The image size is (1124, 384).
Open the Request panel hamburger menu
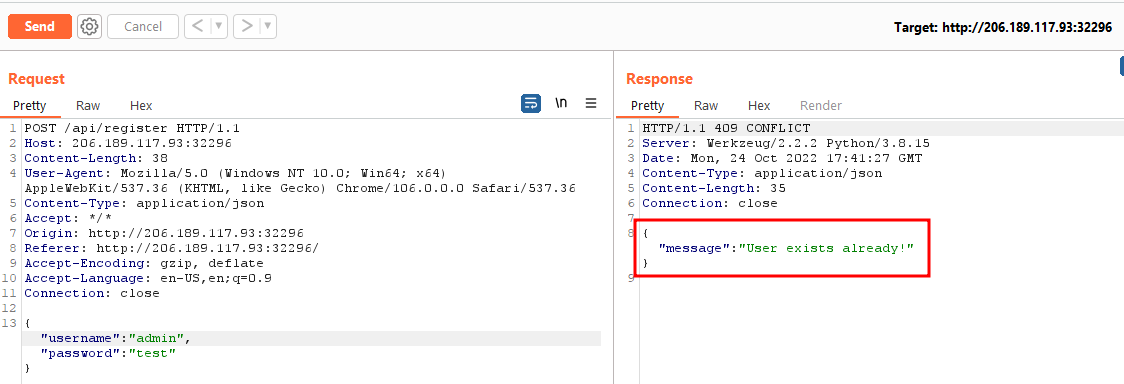(591, 104)
